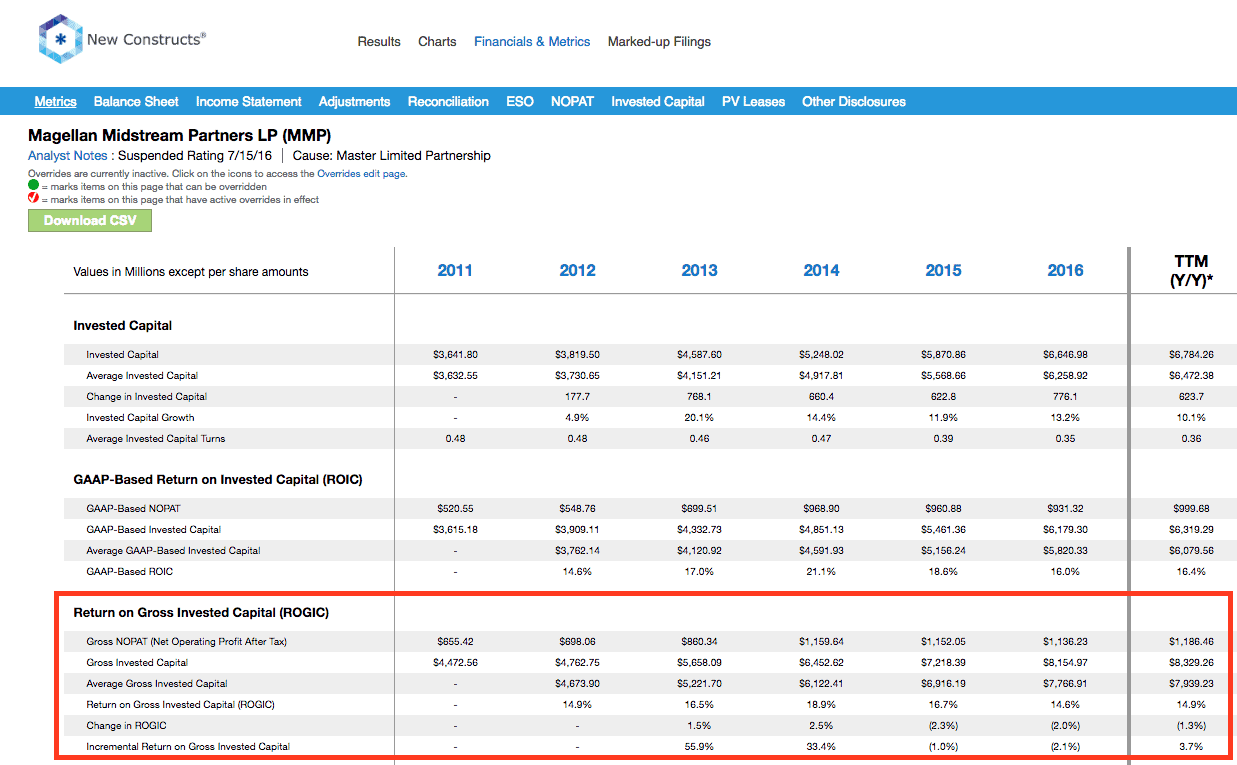Click the (2.3%) Change in ROGIC value
1237x765 pixels.
[943, 725]
